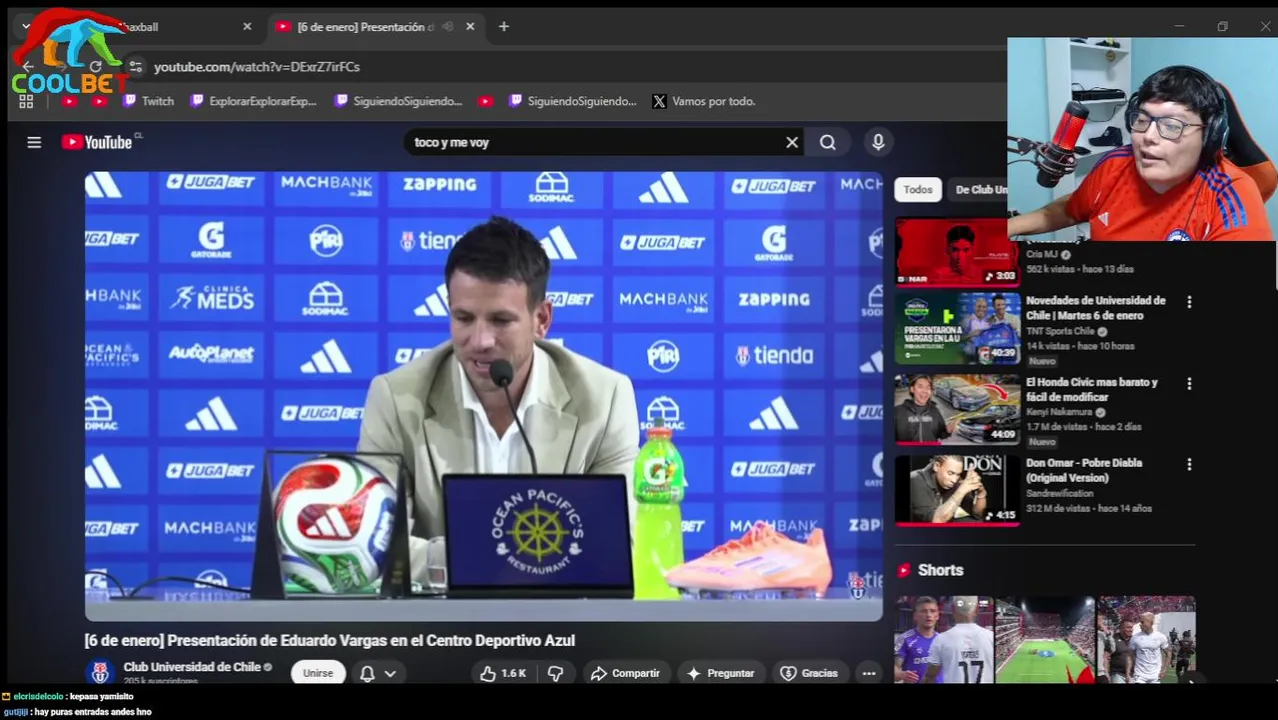The width and height of the screenshot is (1278, 720).
Task: Open the first SiguiendoSiguiendo bookmark
Action: [398, 101]
